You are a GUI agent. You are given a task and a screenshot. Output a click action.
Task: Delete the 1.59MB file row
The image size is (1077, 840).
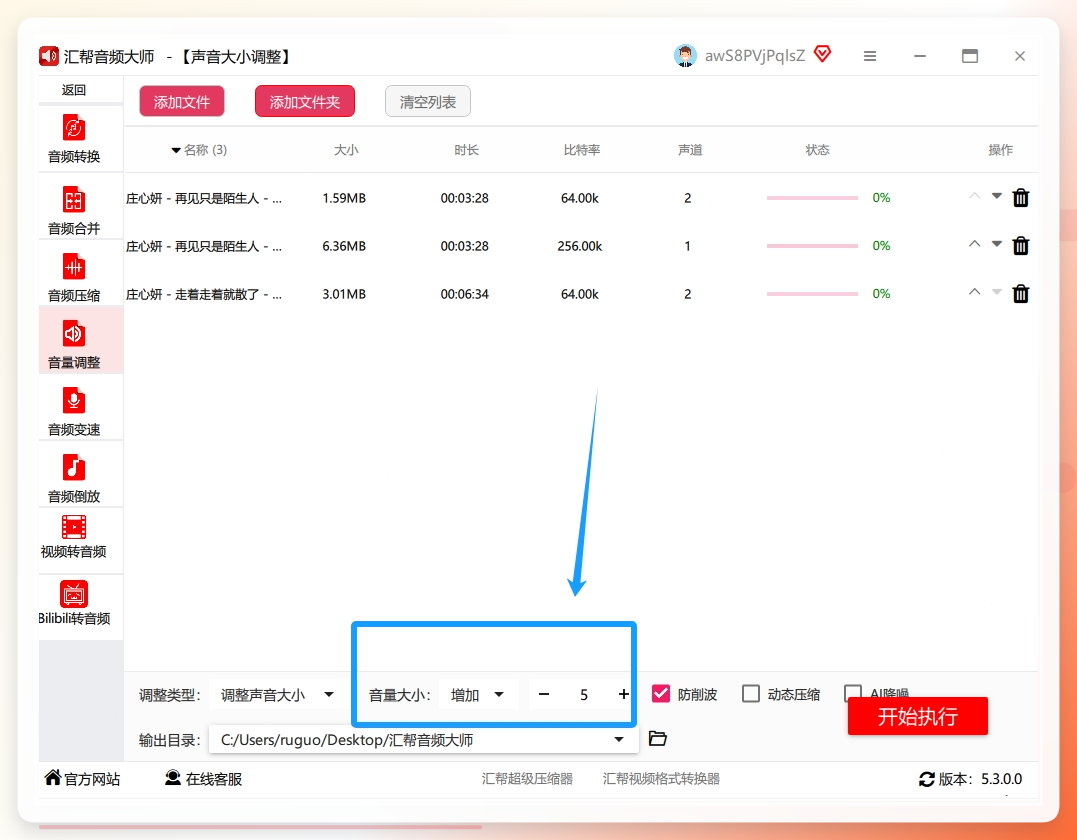pos(1021,198)
